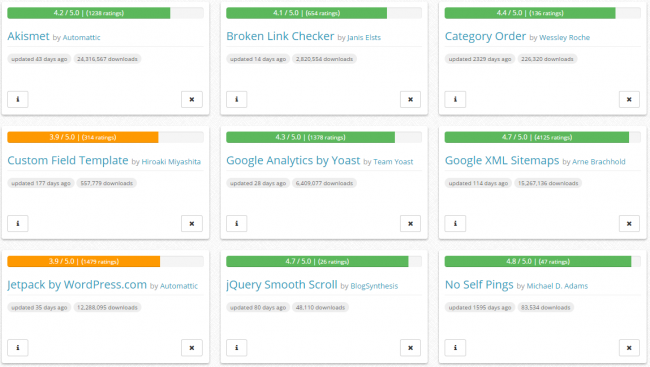
Task: Remove the Custom Field Template card
Action: coord(192,224)
